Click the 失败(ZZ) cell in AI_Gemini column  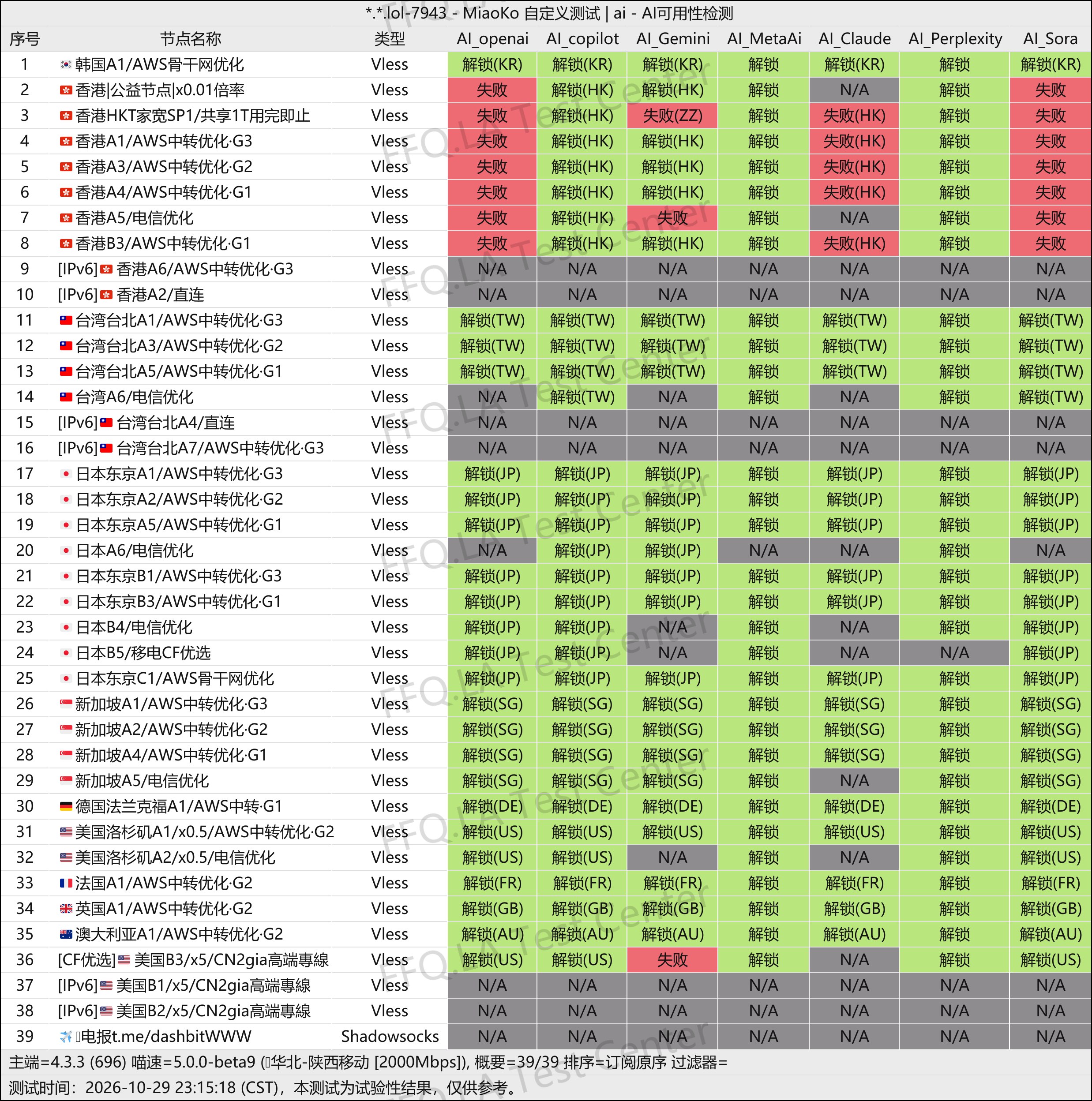tap(672, 116)
